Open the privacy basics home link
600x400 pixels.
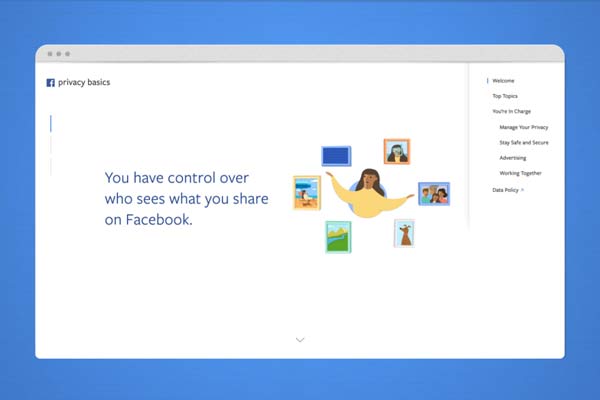pos(84,82)
